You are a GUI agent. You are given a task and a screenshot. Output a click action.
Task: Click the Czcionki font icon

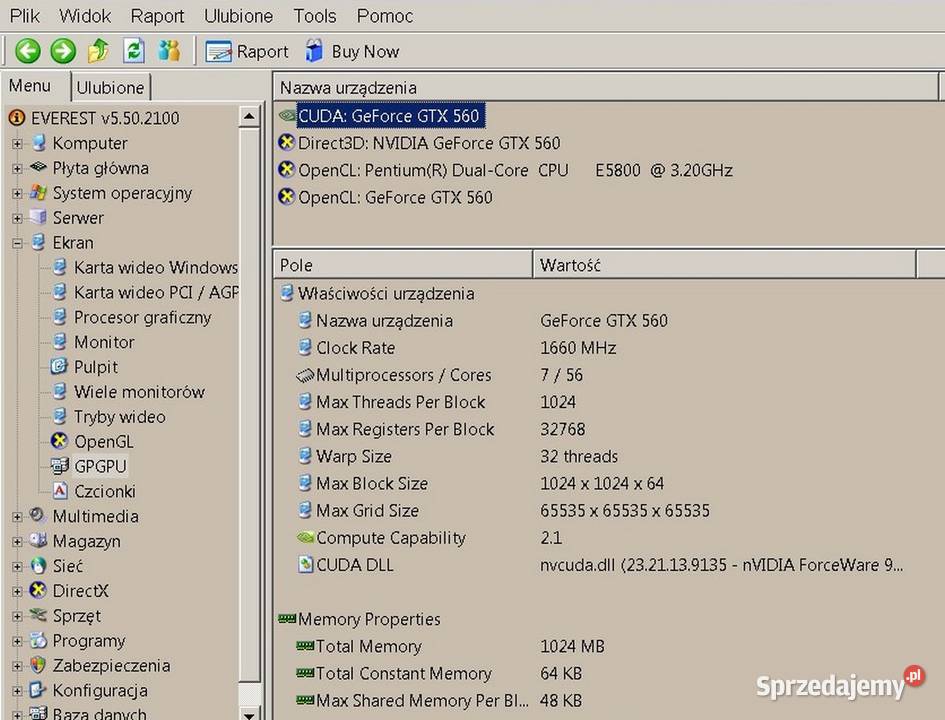[60, 490]
